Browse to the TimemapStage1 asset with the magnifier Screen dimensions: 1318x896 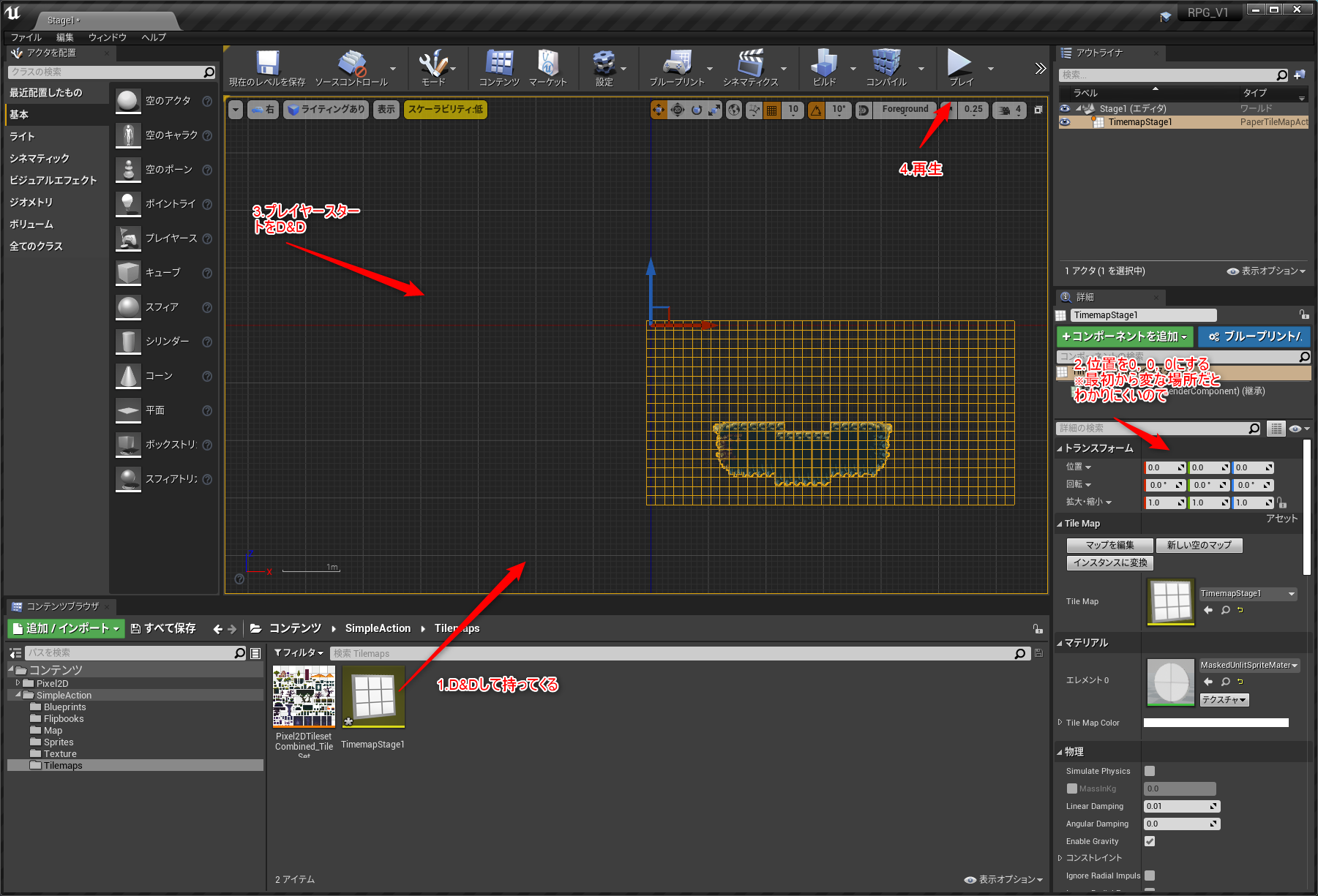click(1225, 610)
